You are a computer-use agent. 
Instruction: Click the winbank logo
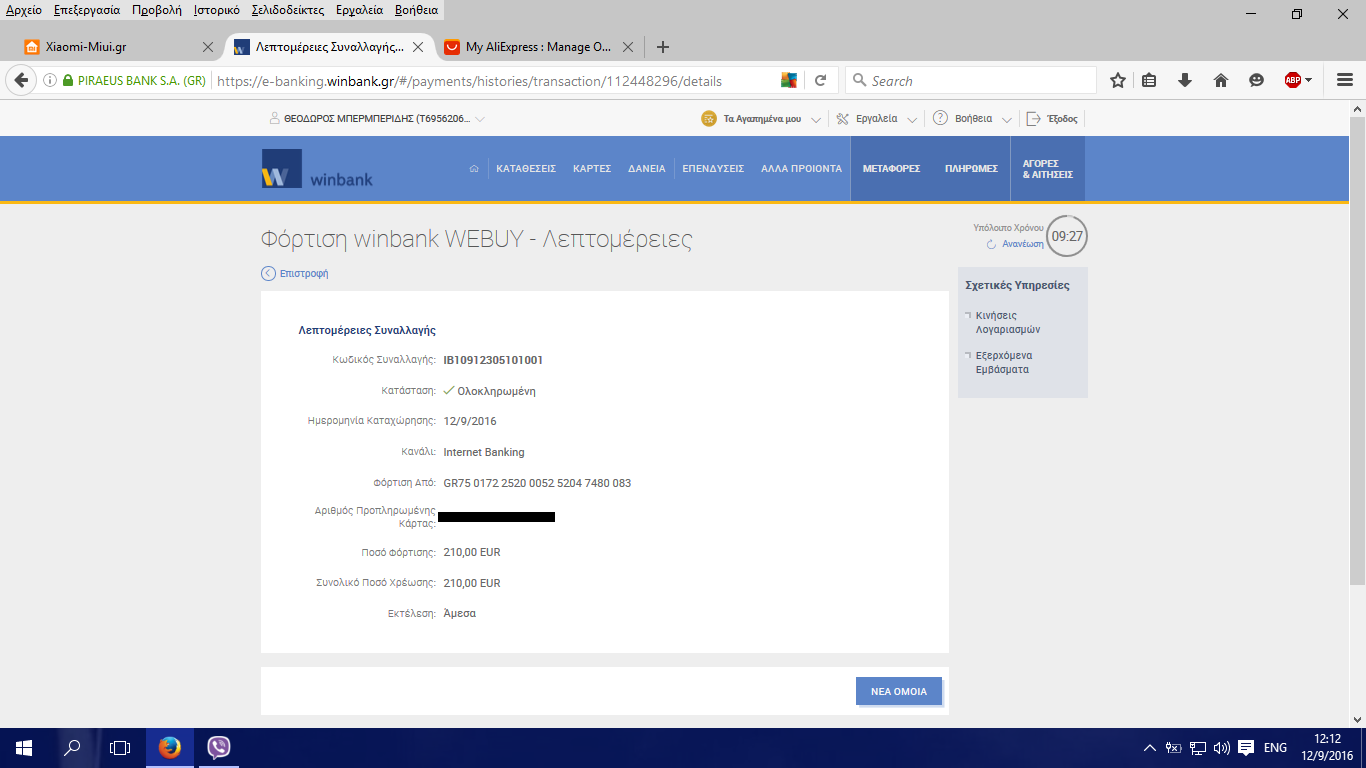point(317,169)
